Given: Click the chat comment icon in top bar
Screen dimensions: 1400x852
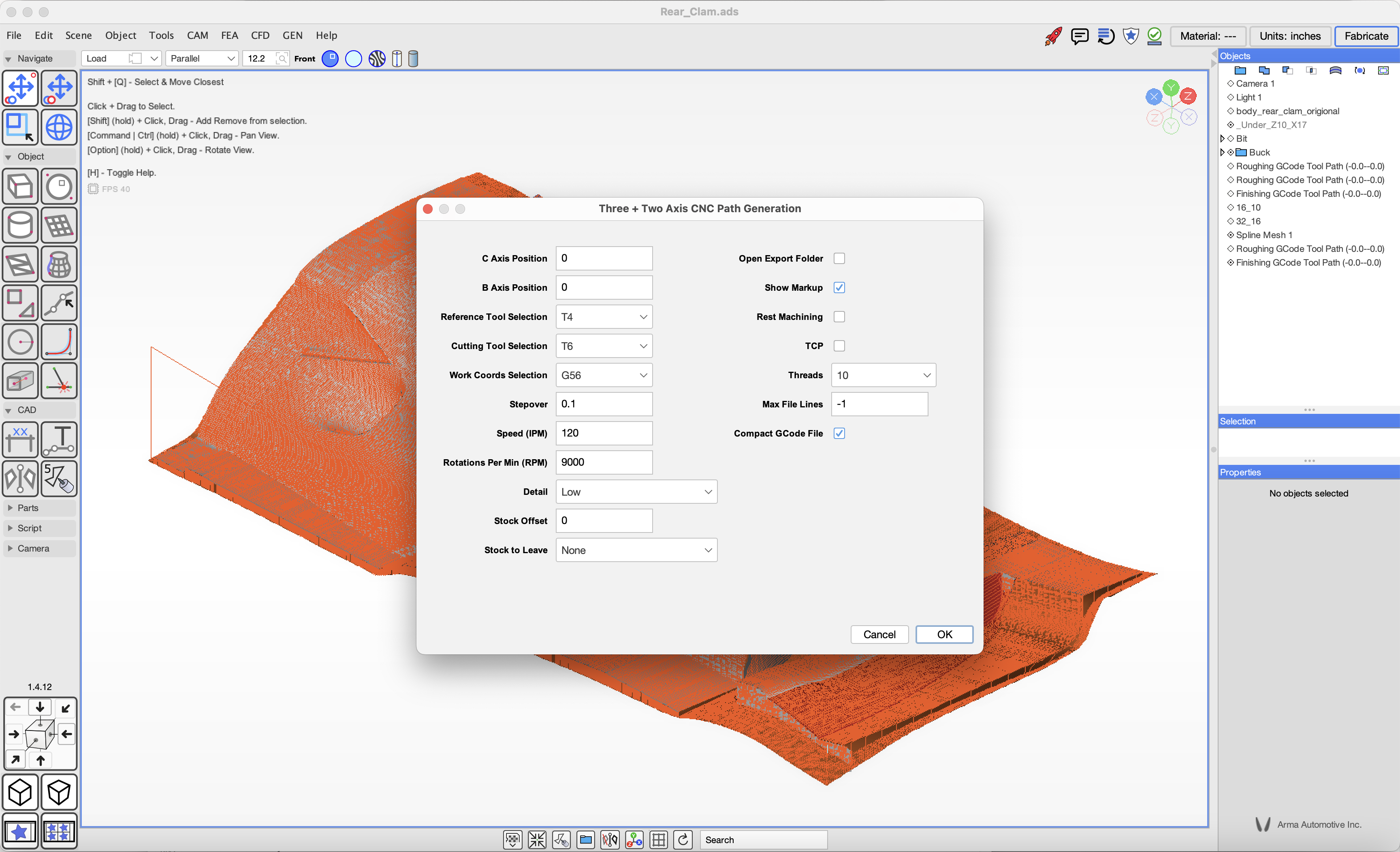Looking at the screenshot, I should [x=1079, y=36].
